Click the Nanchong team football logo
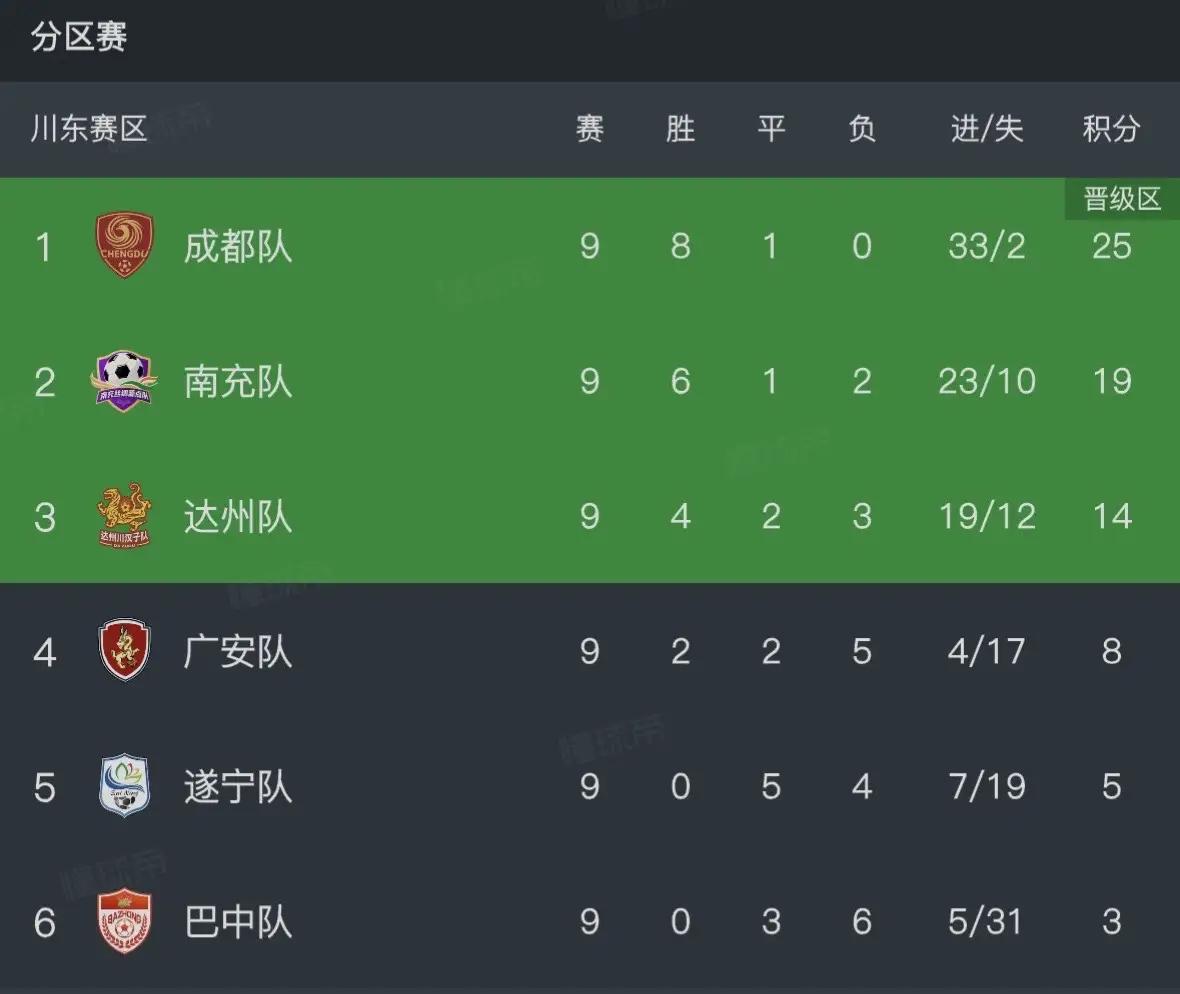Screen dimensions: 1180x994 [124, 381]
